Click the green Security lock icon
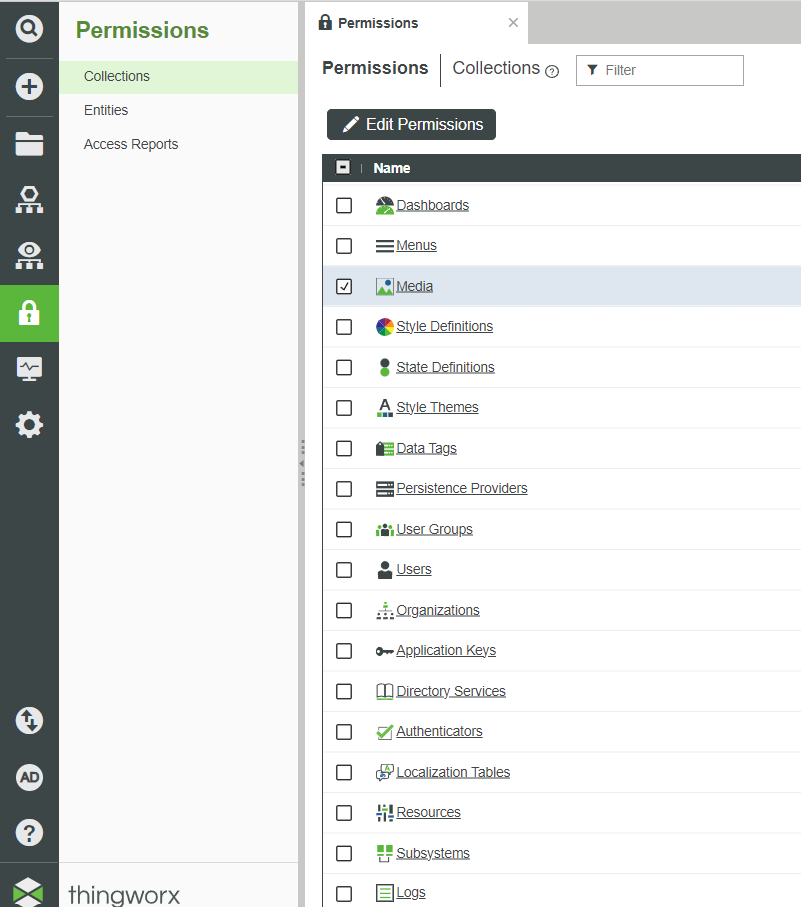801x907 pixels. (x=29, y=313)
